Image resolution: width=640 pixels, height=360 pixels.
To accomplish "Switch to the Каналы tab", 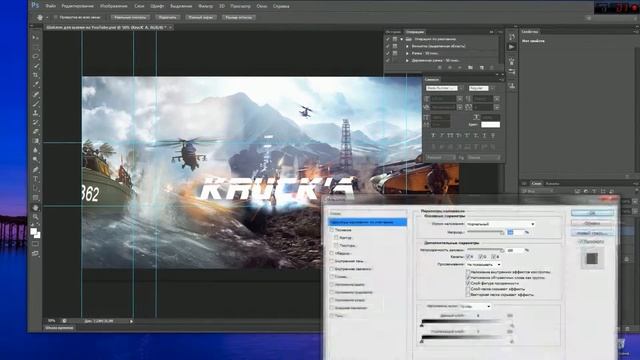I will tap(552, 184).
